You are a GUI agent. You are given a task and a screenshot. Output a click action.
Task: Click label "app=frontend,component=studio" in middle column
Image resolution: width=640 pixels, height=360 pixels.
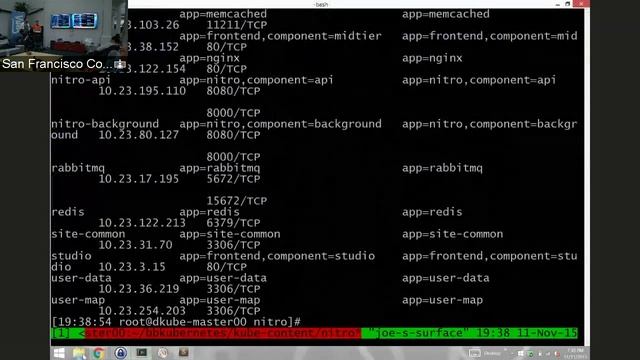(277, 256)
